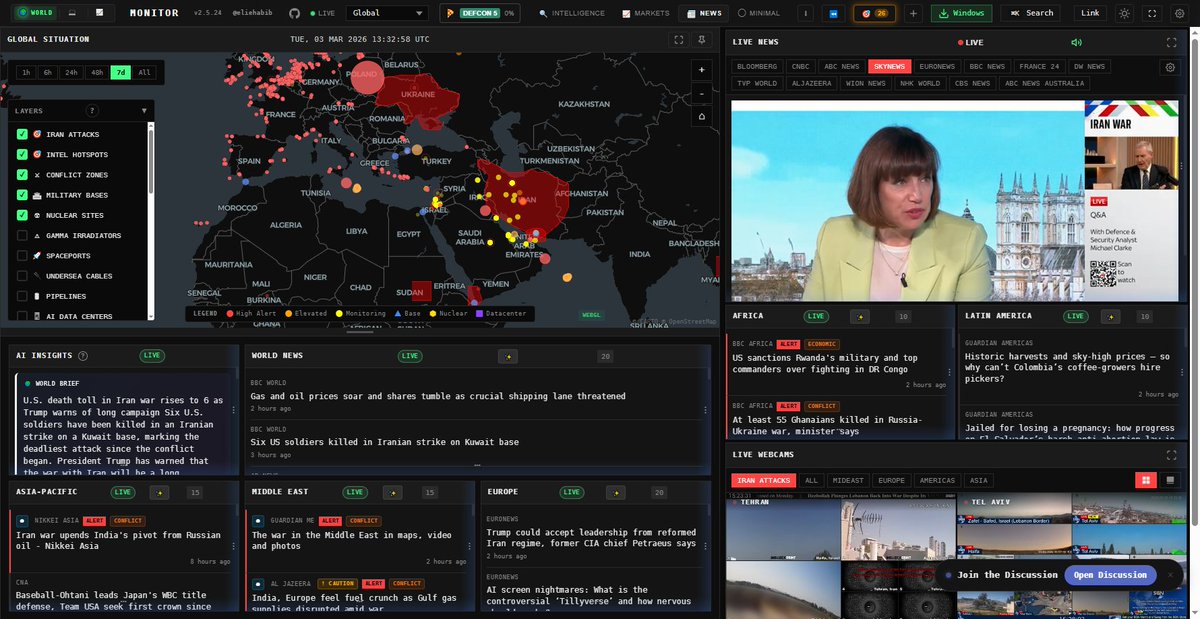Click the Africa panel sparkle summarize icon
This screenshot has height=619, width=1200.
click(x=858, y=316)
